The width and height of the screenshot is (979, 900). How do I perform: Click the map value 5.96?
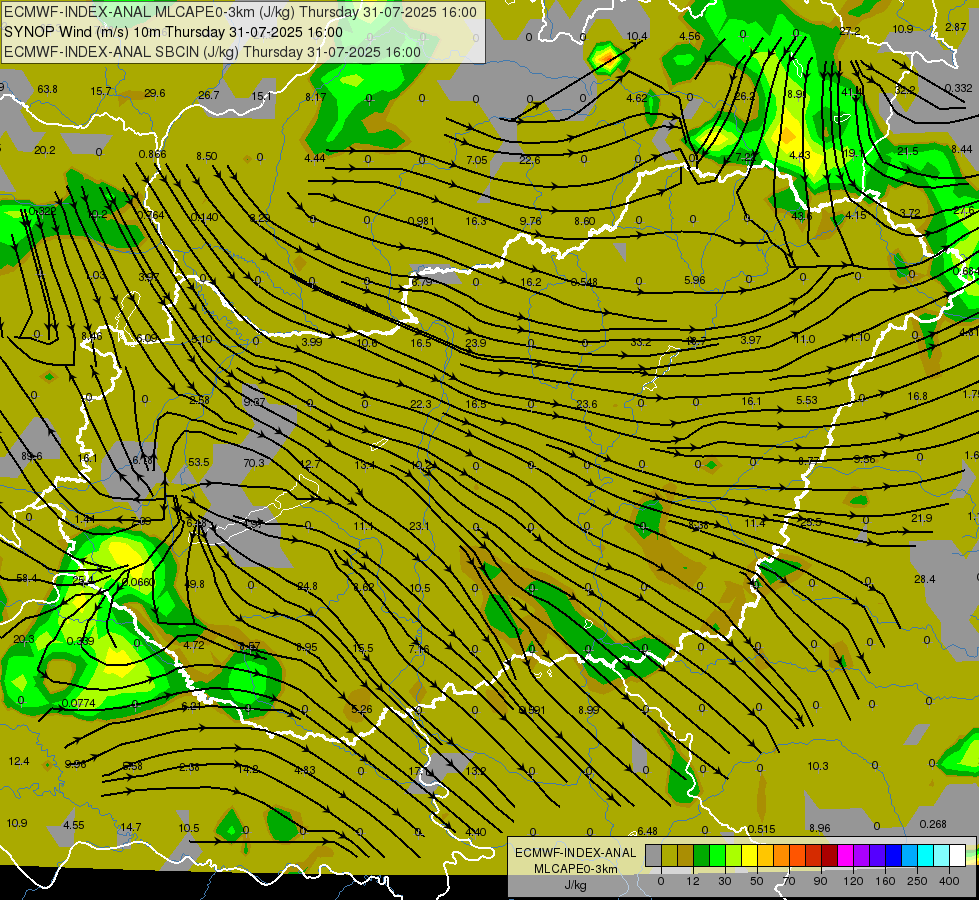695,280
